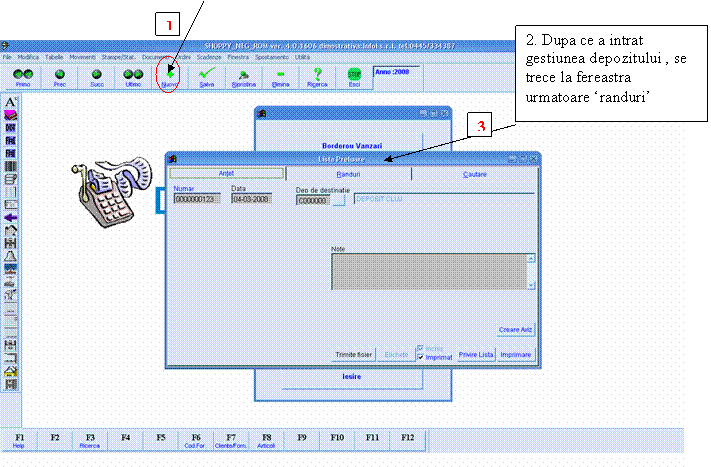Open the Movimenti menu
This screenshot has height=467, width=711.
83,57
